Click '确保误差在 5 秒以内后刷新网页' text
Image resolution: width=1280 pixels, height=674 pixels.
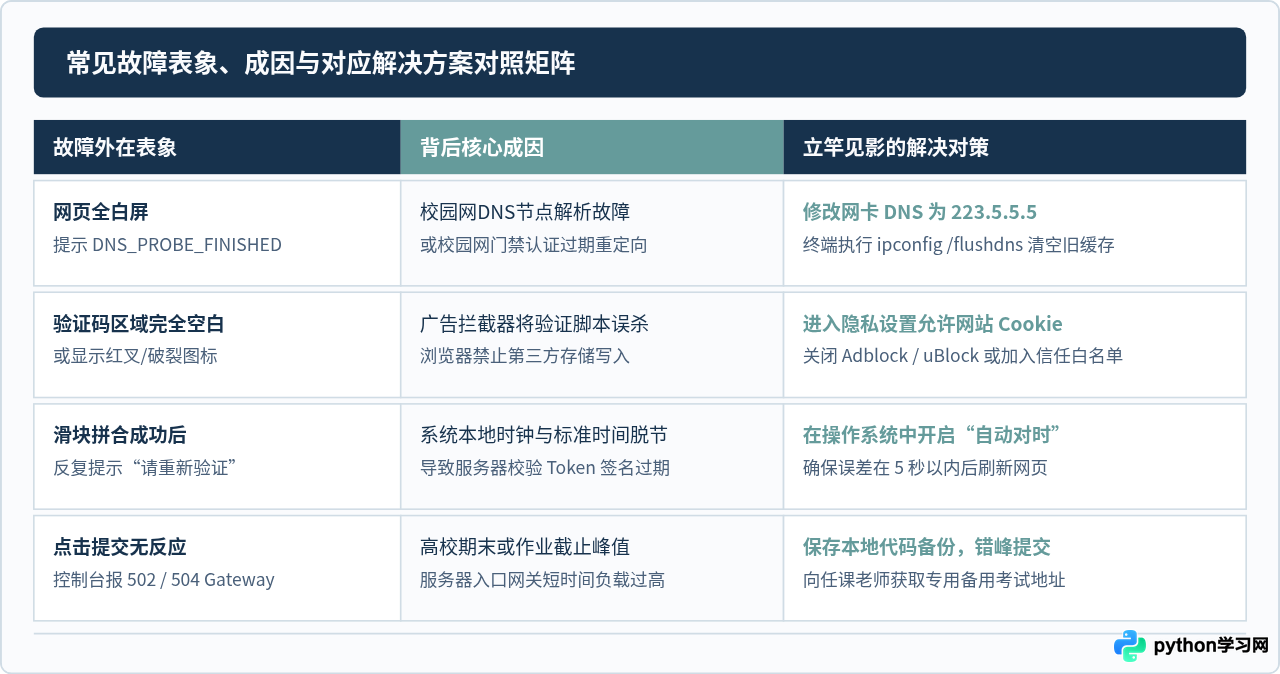pyautogui.click(x=926, y=468)
